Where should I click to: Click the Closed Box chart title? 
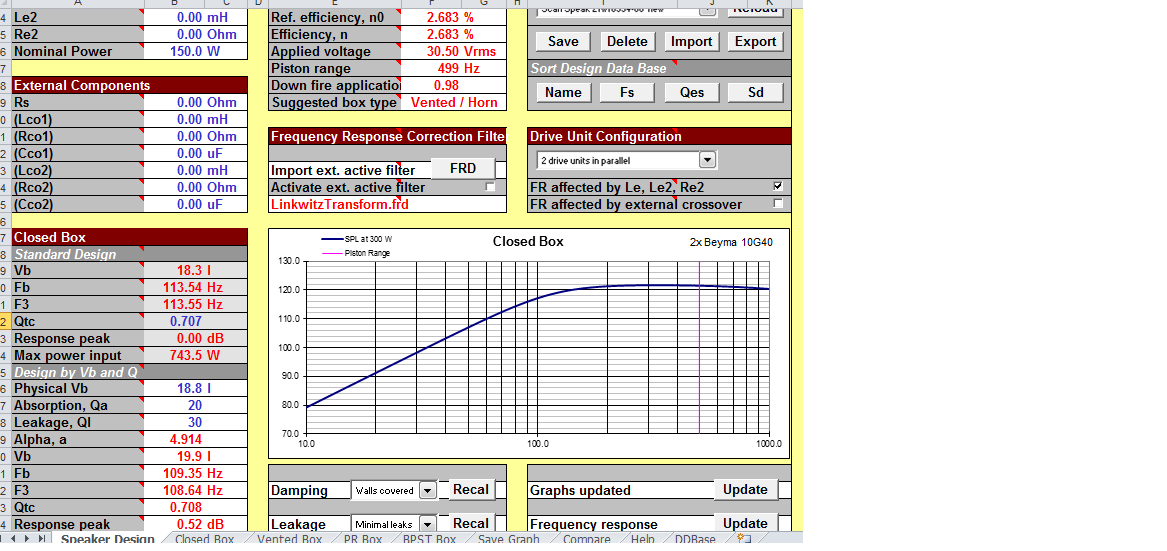click(x=528, y=241)
